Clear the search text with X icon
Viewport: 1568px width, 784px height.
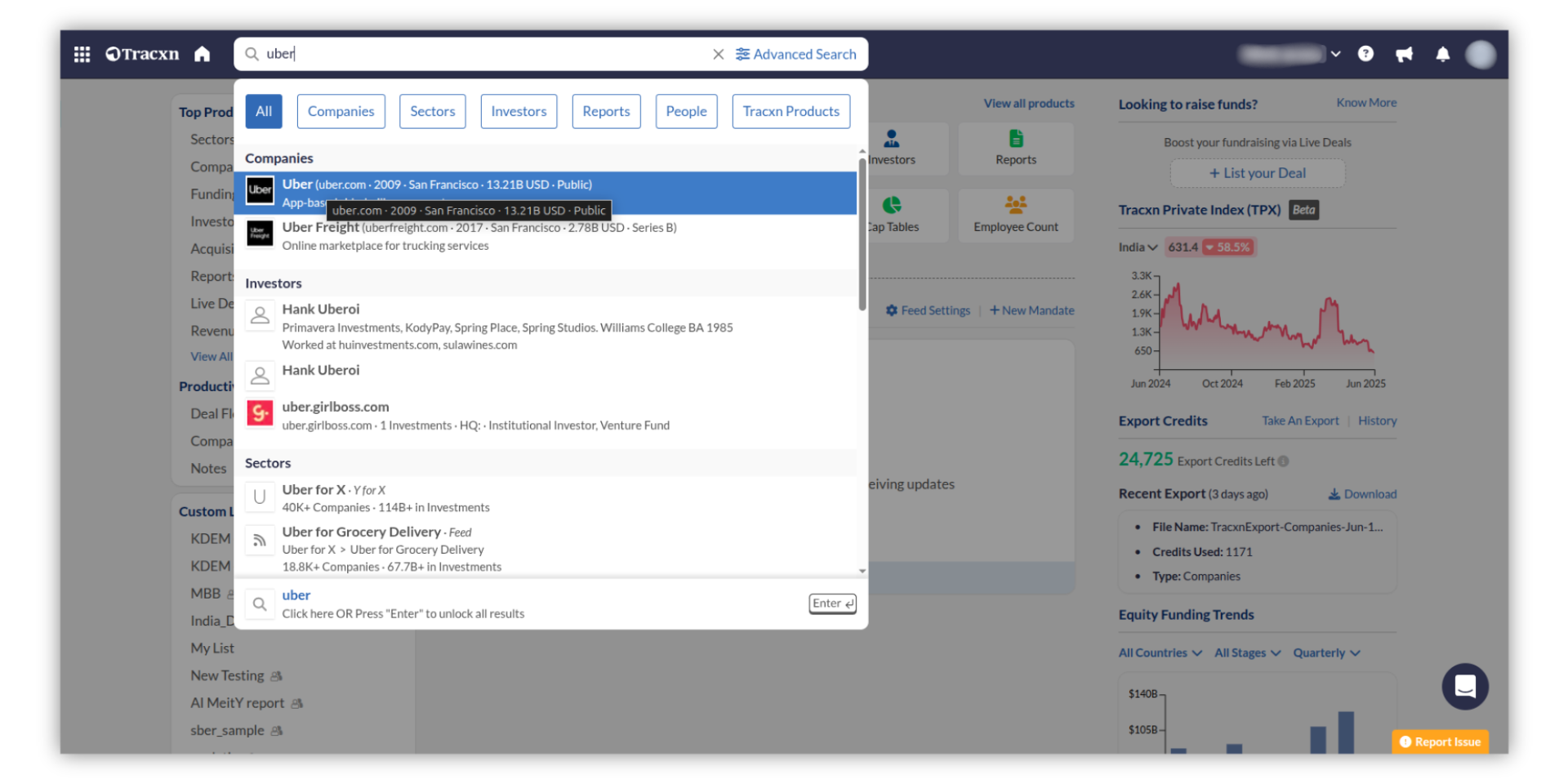pos(718,54)
